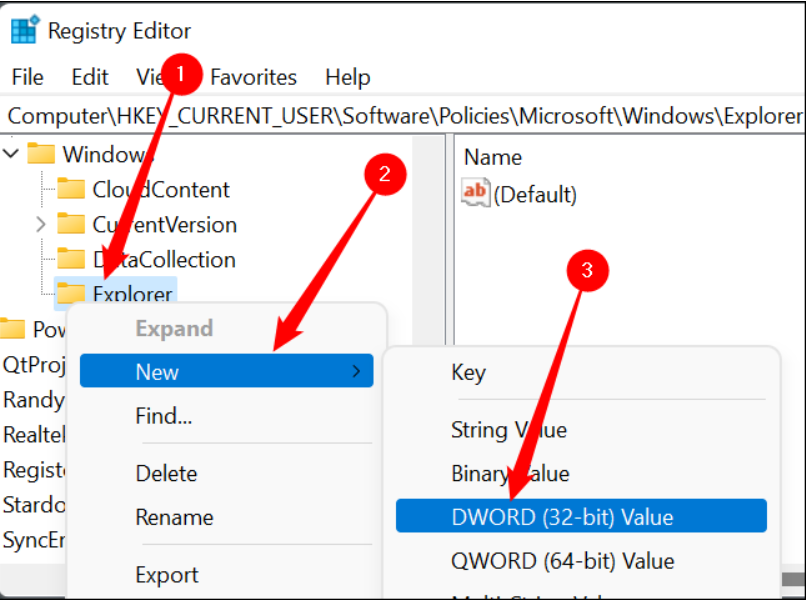Click the Registry Editor app icon in title bar
807x600 pixels.
pos(22,29)
